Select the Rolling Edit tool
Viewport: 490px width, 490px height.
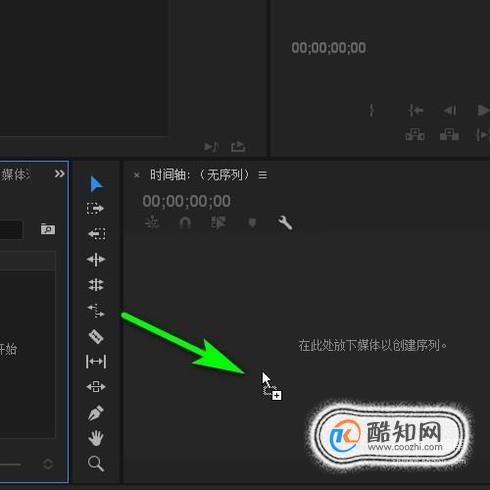96,285
